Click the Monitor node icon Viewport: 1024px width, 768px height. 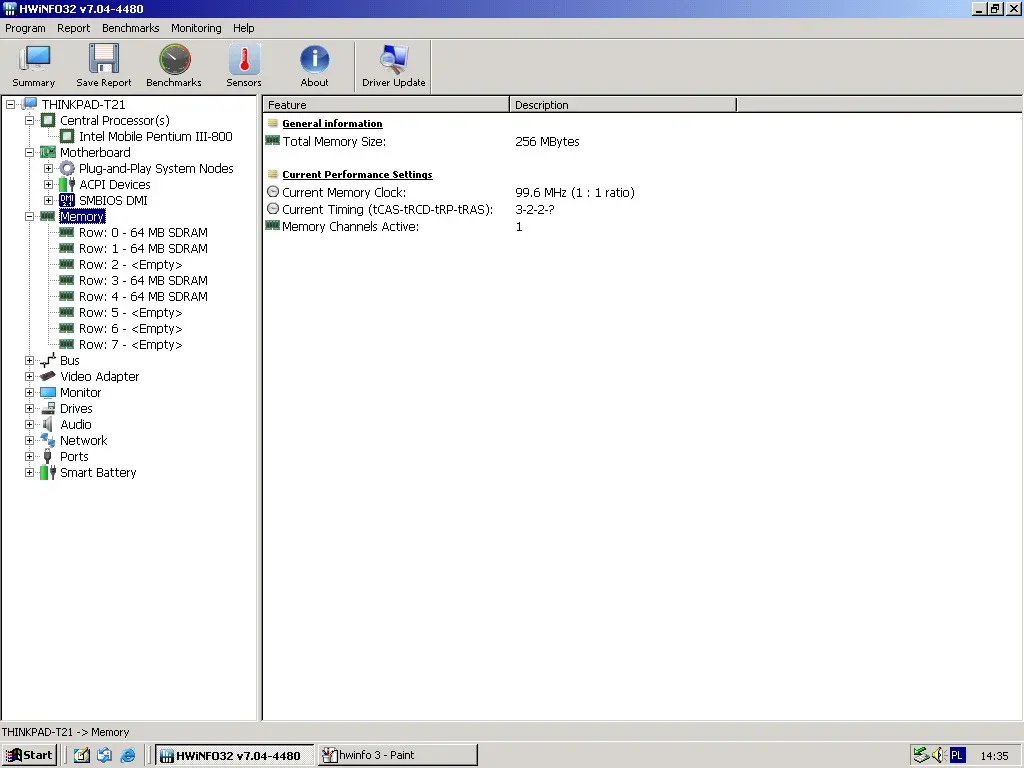coord(48,392)
